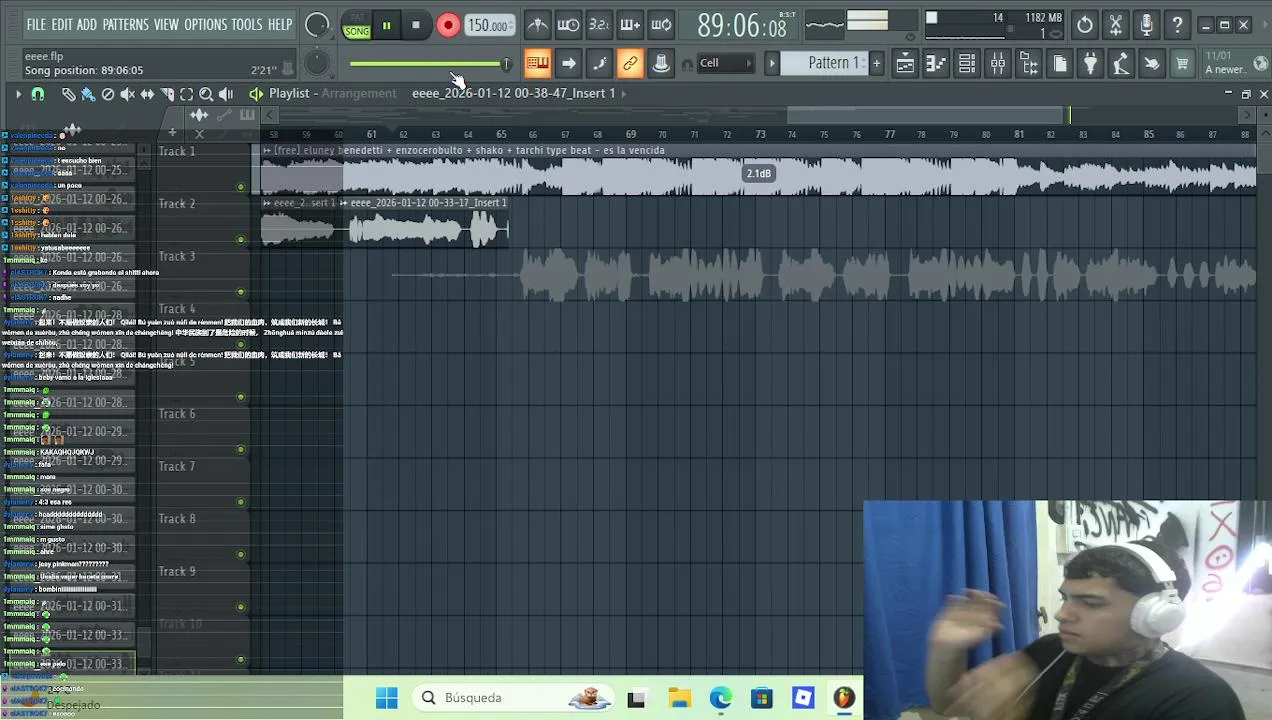This screenshot has width=1272, height=720.
Task: Open the EDIT menu
Action: pos(62,24)
